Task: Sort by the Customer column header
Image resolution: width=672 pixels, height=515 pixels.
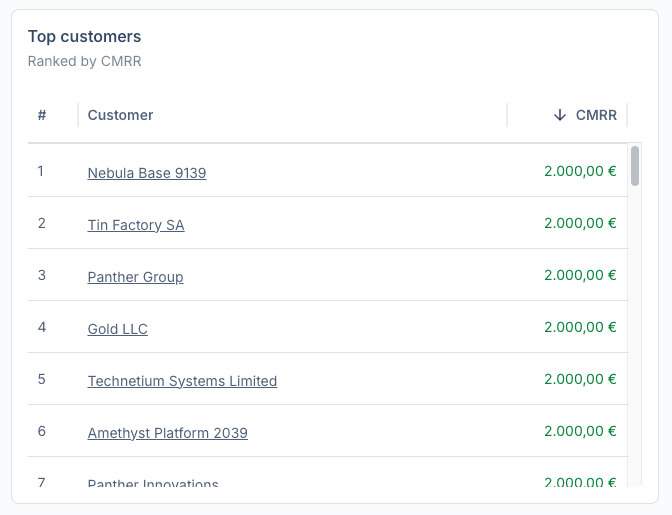Action: [120, 115]
